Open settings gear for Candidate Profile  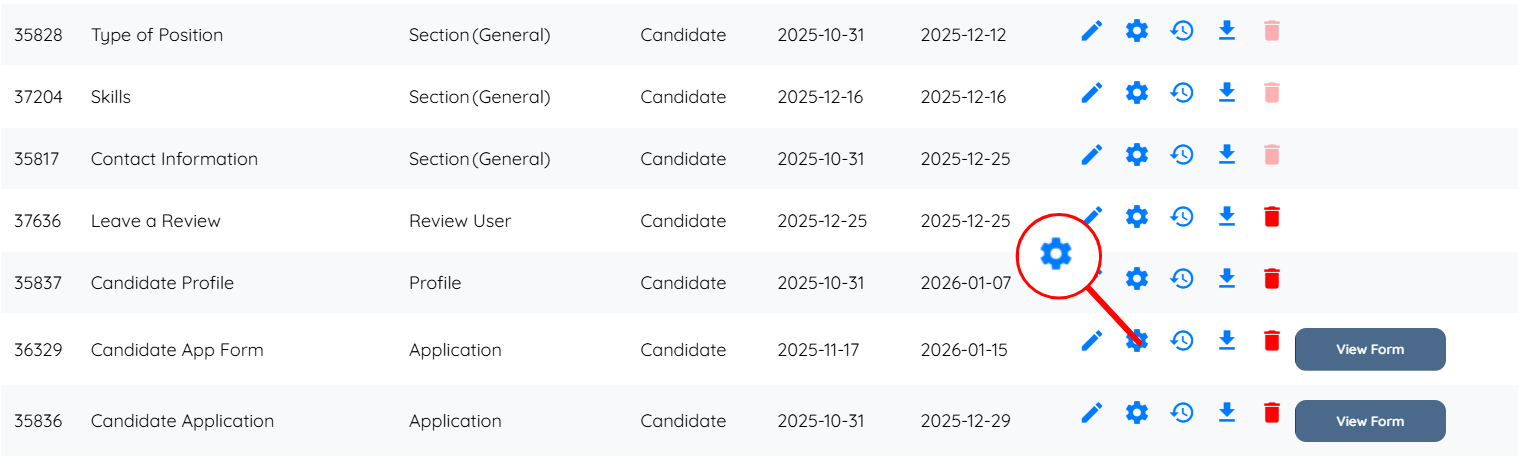tap(1137, 279)
